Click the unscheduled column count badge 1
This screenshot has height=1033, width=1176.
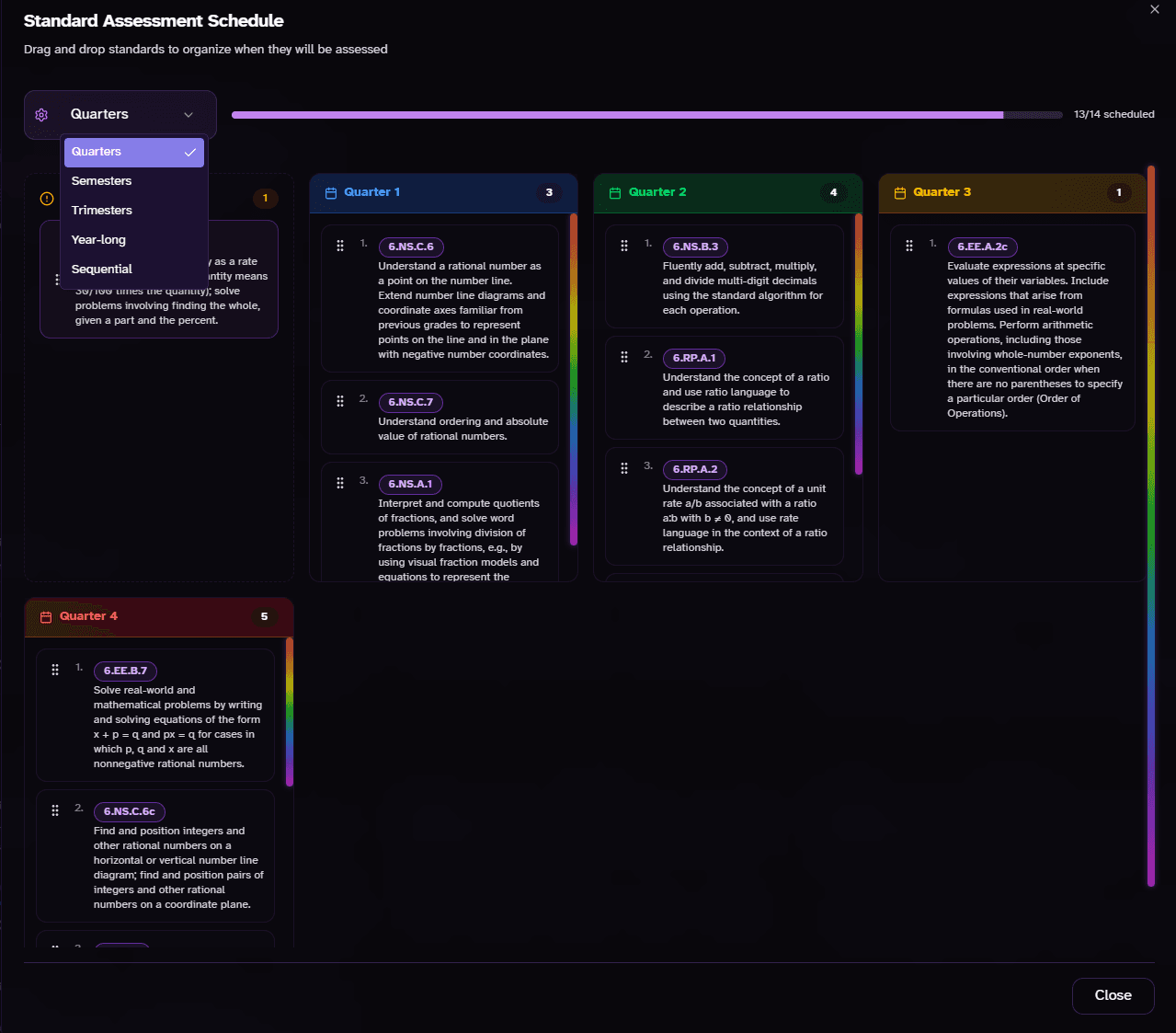[265, 199]
